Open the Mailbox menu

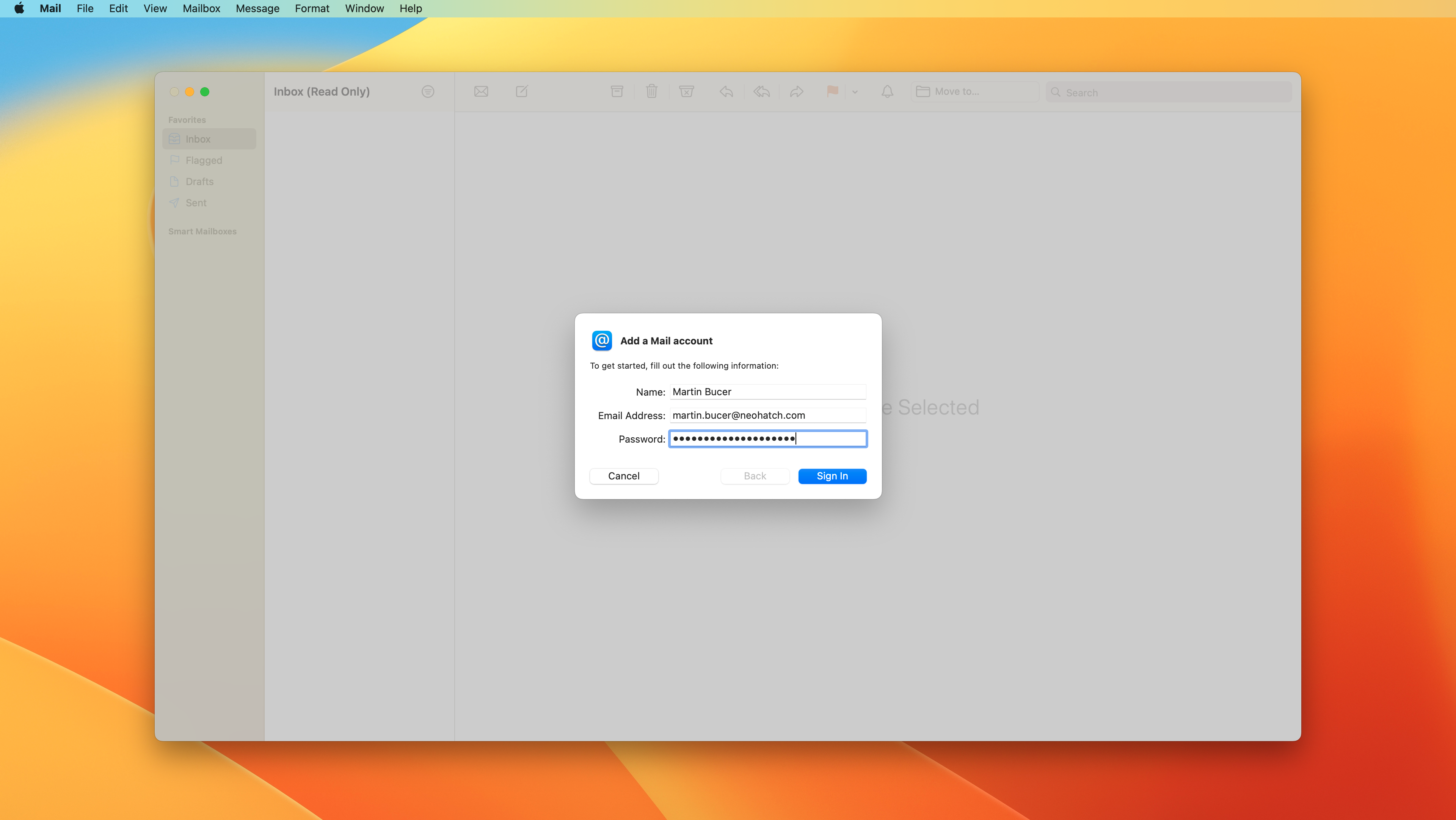coord(201,8)
